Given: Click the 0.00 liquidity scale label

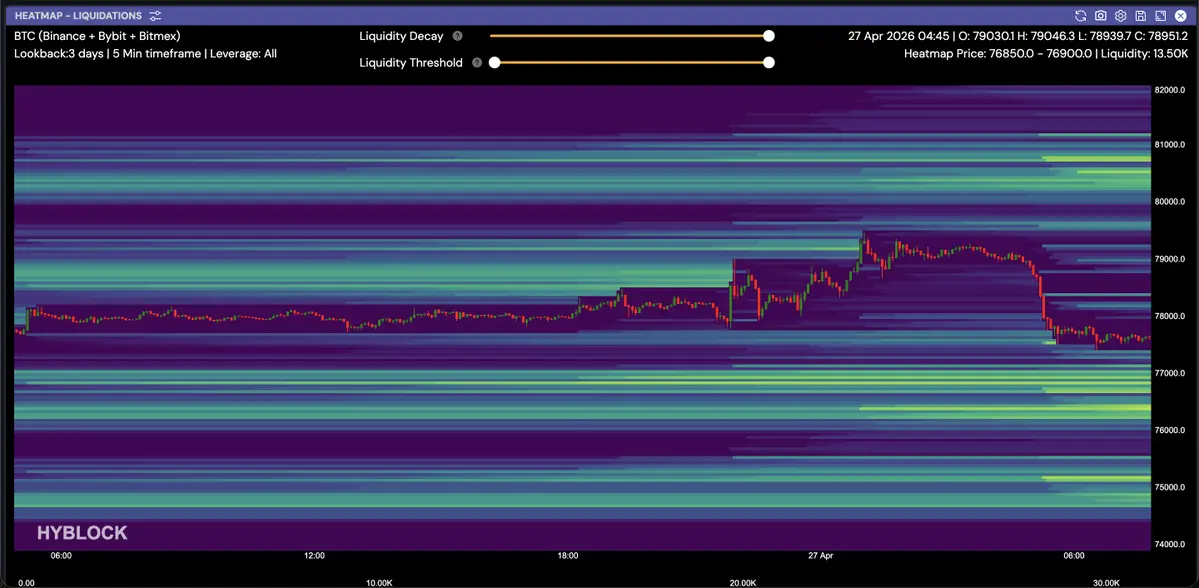Looking at the screenshot, I should coord(26,583).
